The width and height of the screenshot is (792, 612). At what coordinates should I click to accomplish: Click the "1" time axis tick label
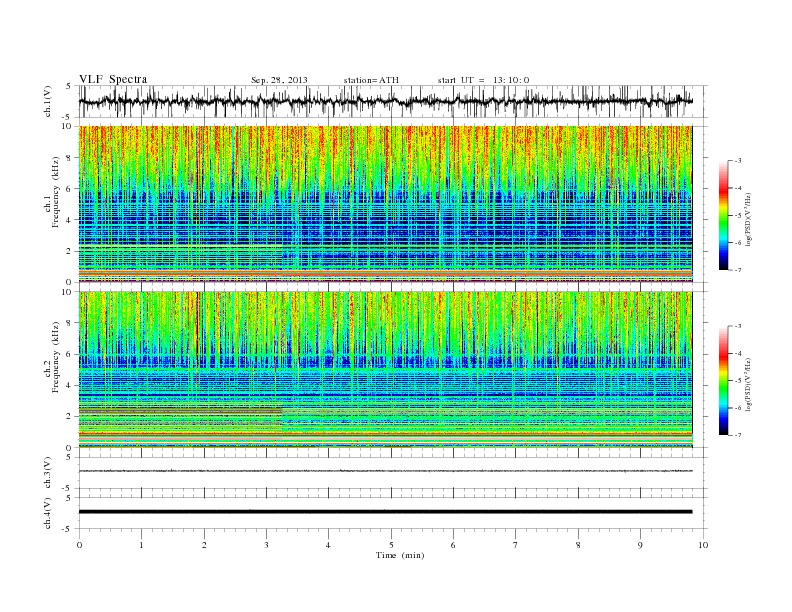click(141, 545)
